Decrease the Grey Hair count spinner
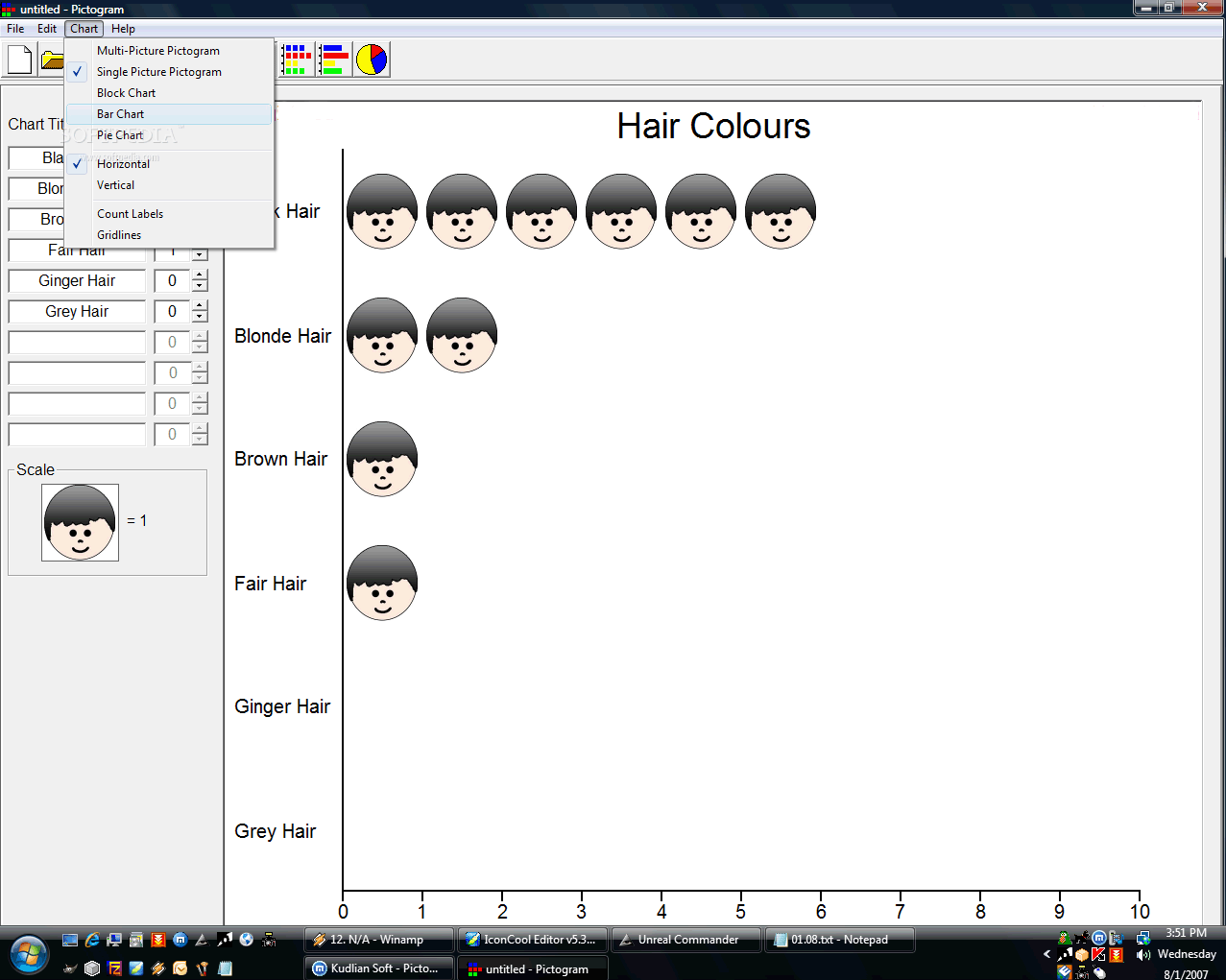Image resolution: width=1226 pixels, height=980 pixels. [200, 318]
